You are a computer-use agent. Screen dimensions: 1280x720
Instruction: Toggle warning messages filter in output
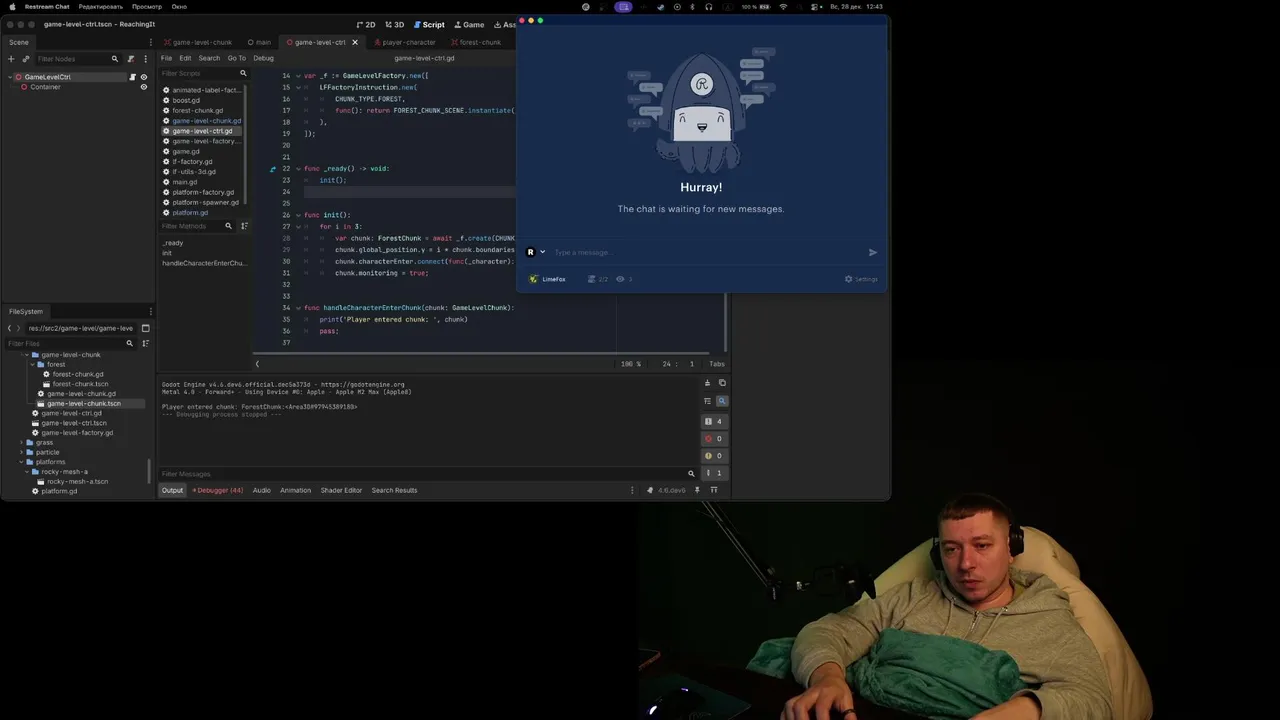(714, 456)
